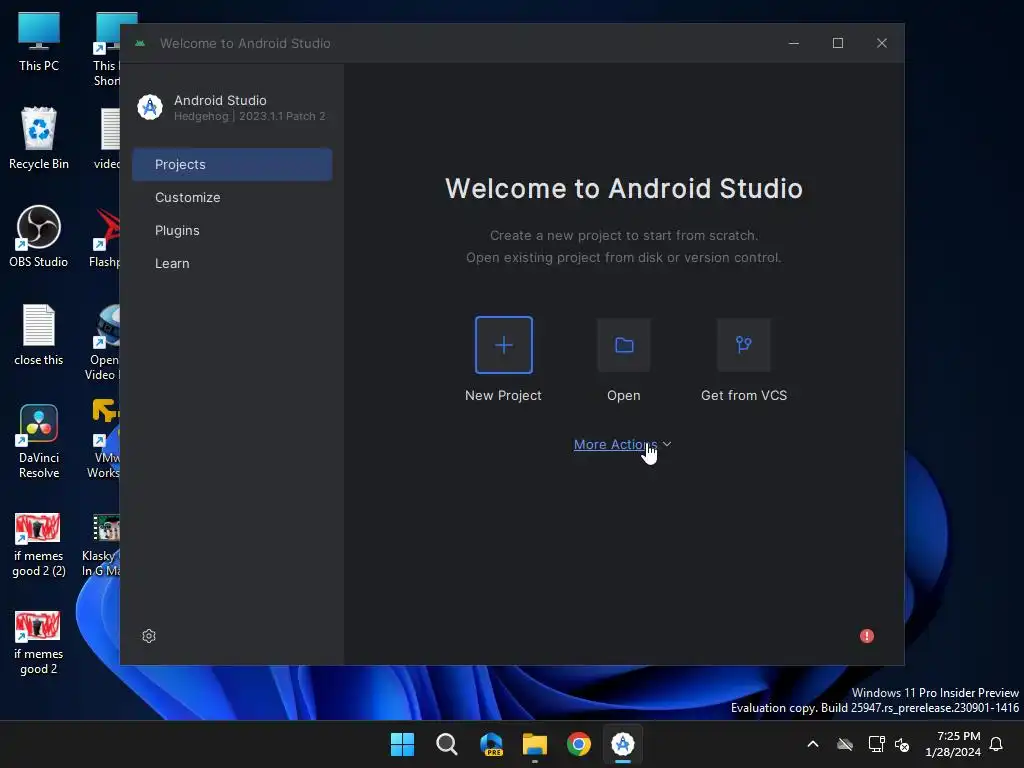
Task: Open the Windows Start menu
Action: (x=402, y=744)
